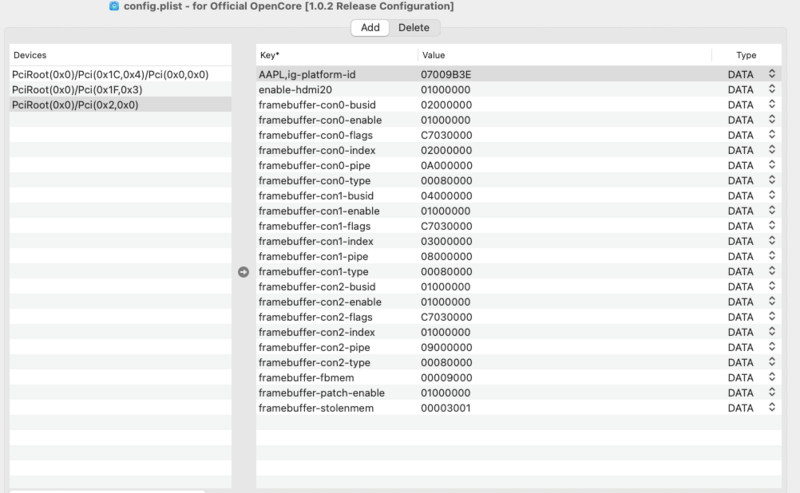Click the Add button

tap(370, 28)
